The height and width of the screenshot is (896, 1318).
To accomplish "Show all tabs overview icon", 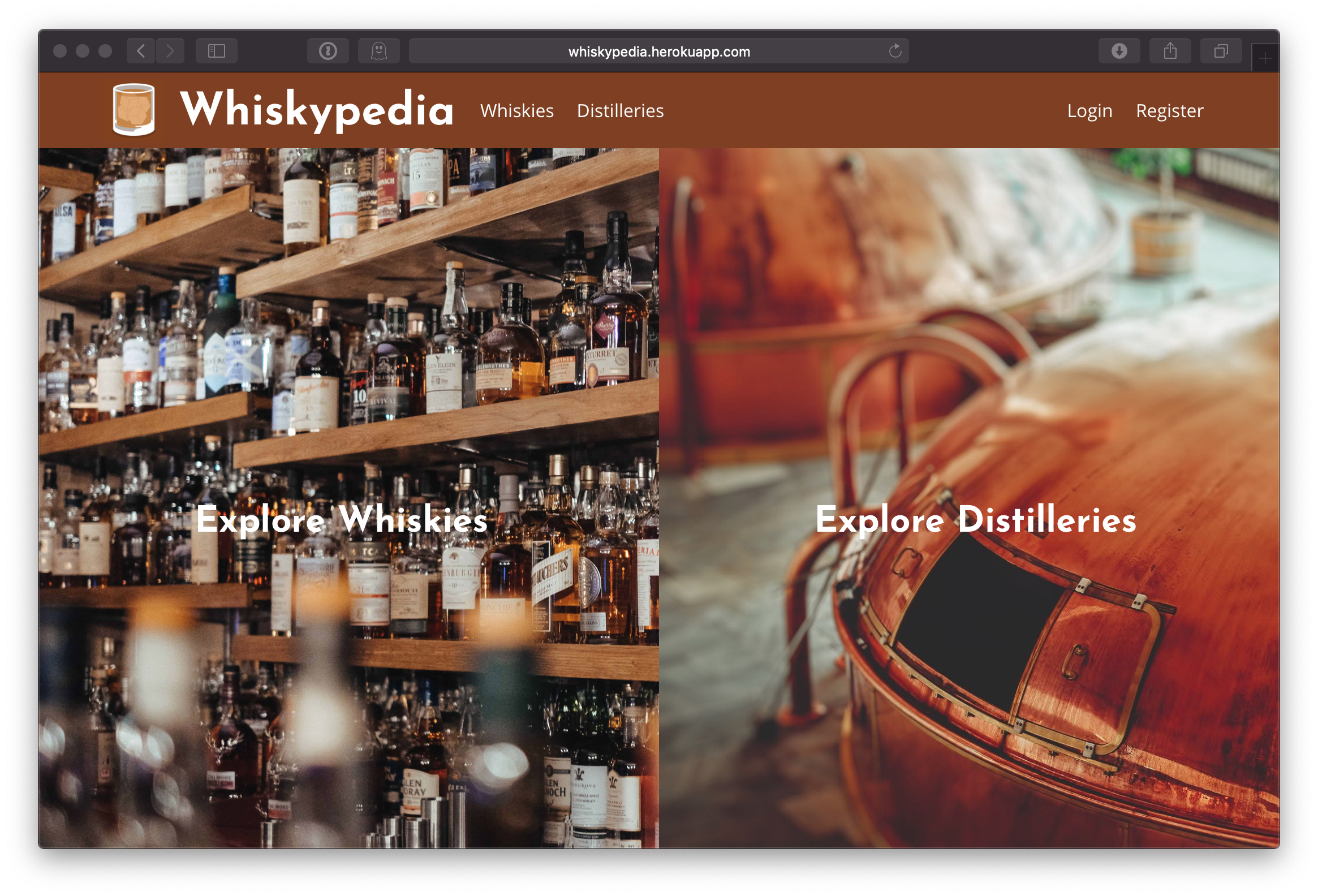I will tap(1221, 51).
